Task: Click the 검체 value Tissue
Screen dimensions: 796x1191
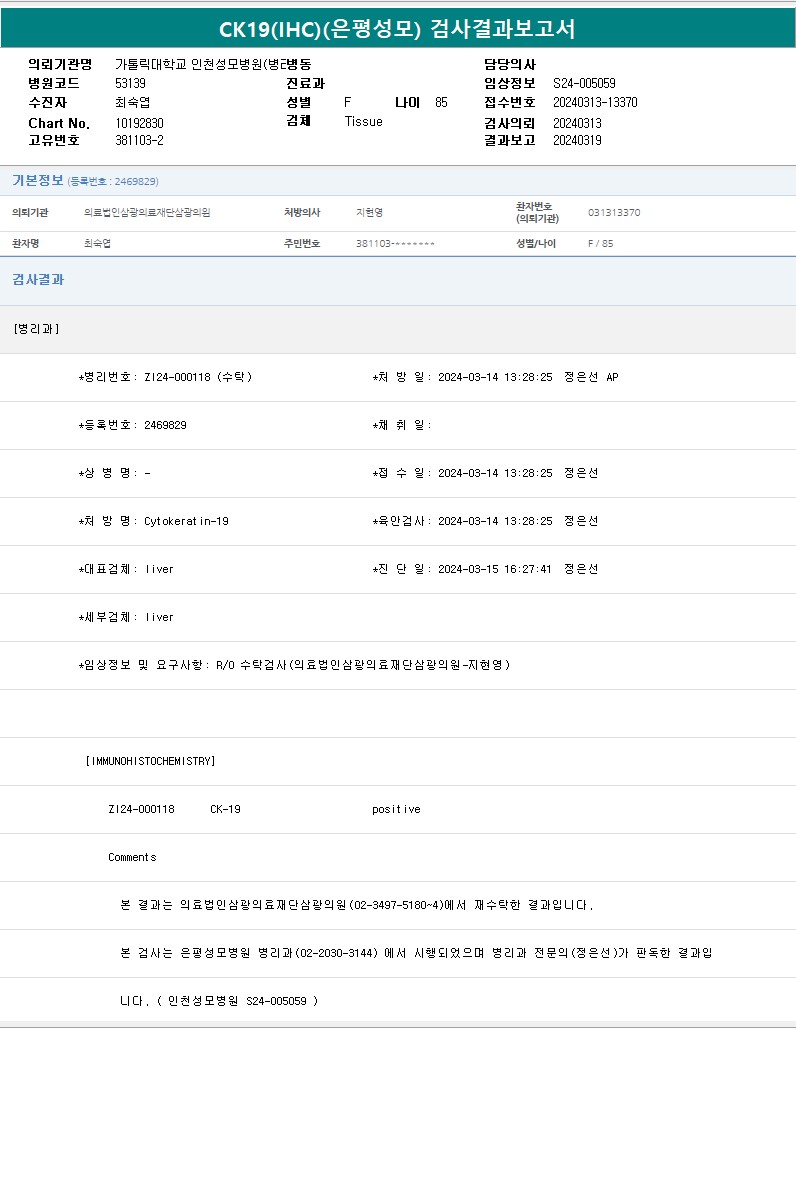Action: (x=363, y=121)
